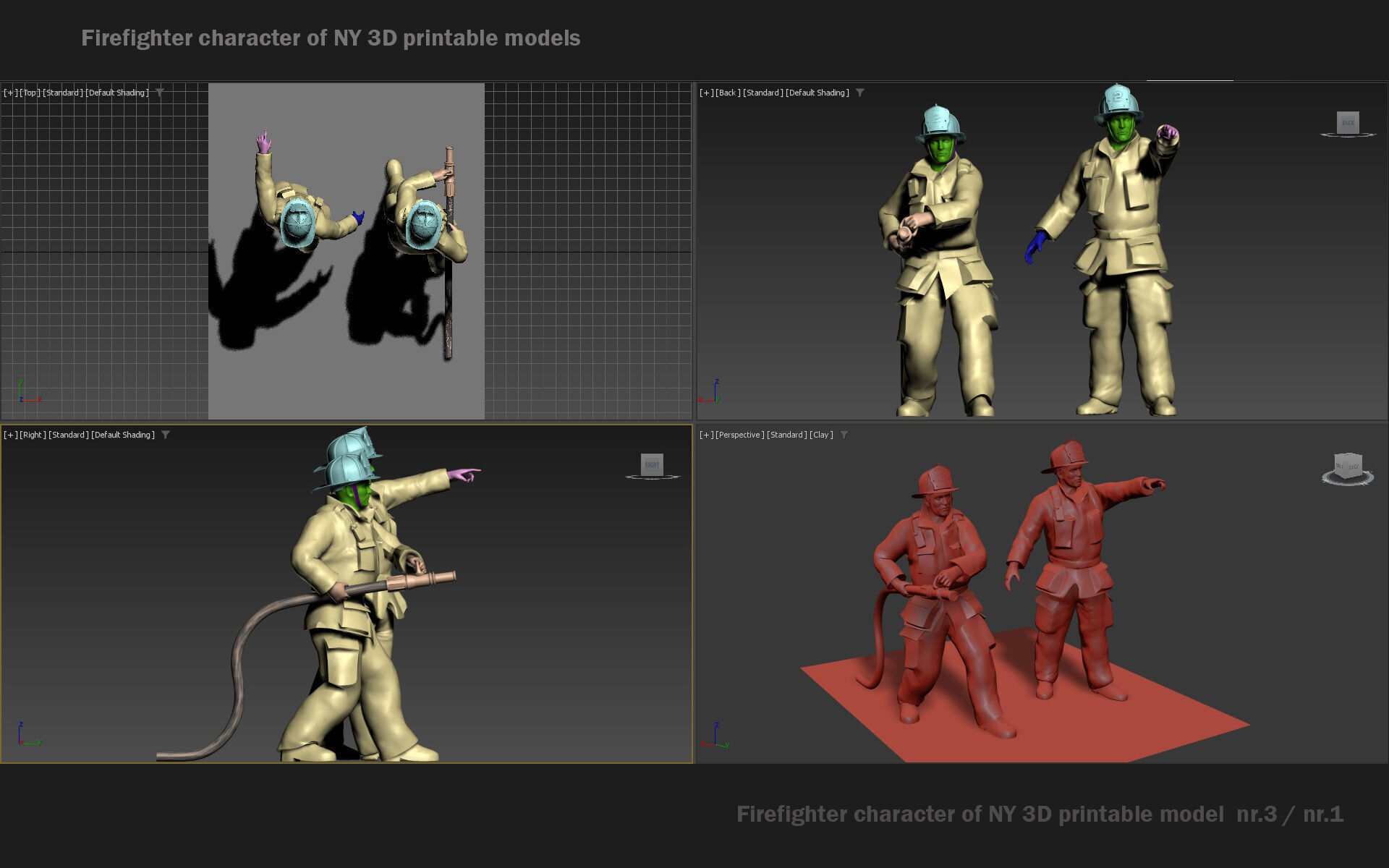
Task: Select the pink pointing hand in Right viewport
Action: pos(464,475)
